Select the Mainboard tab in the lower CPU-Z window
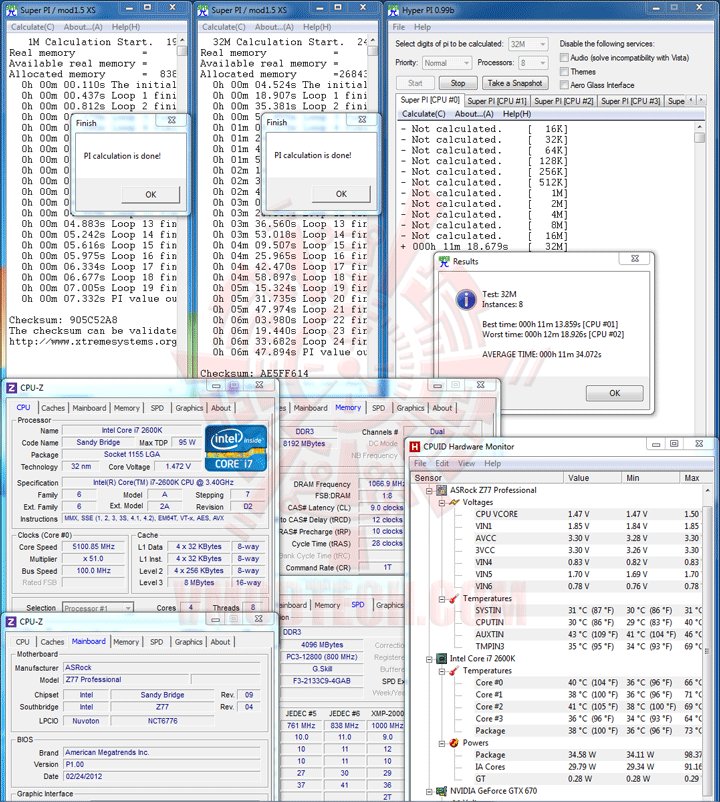 pos(88,641)
